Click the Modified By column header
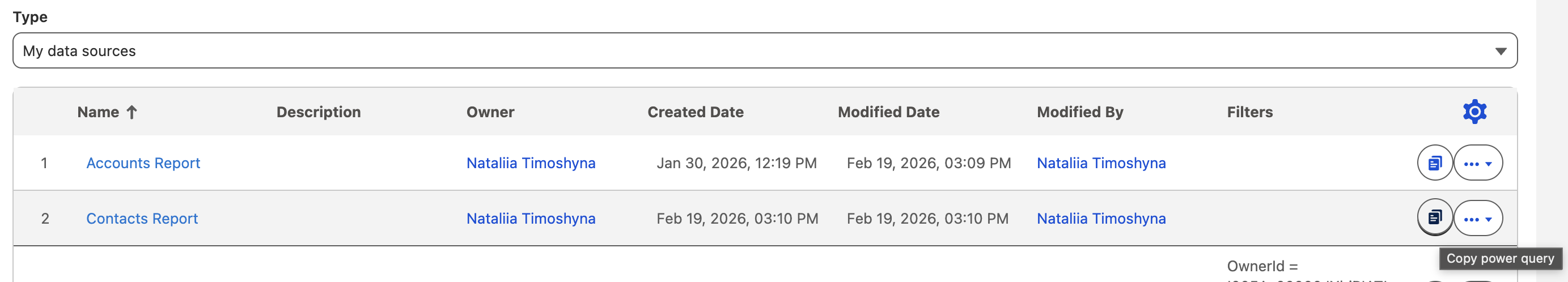This screenshot has width=1568, height=282. [x=1080, y=113]
